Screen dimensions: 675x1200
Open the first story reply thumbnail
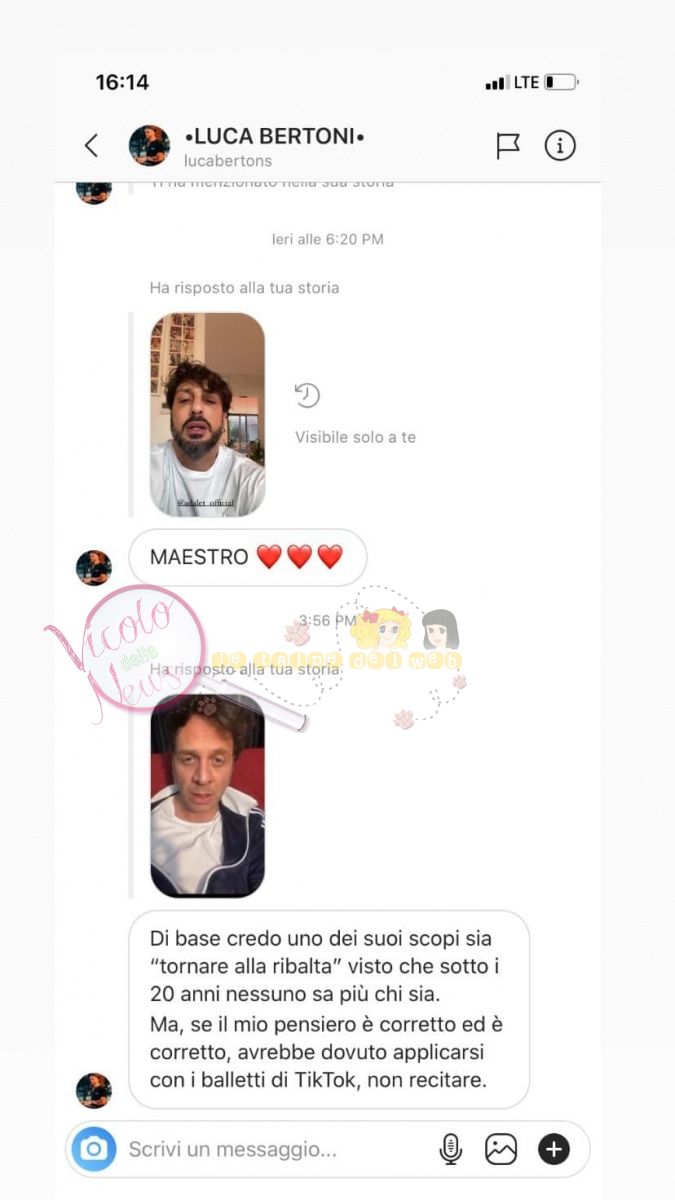coord(207,415)
